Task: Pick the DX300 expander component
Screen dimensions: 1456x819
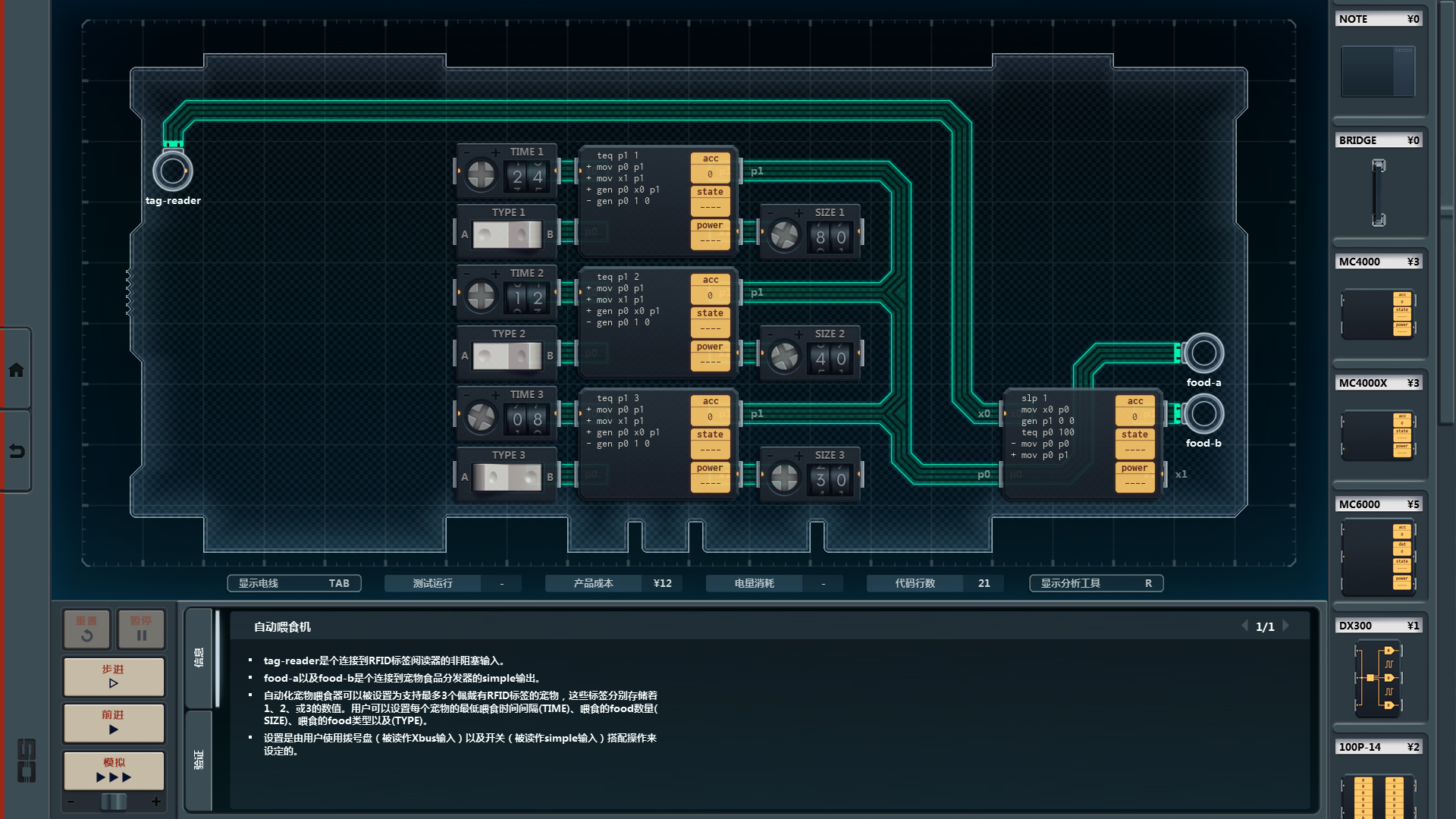Action: pos(1378,678)
